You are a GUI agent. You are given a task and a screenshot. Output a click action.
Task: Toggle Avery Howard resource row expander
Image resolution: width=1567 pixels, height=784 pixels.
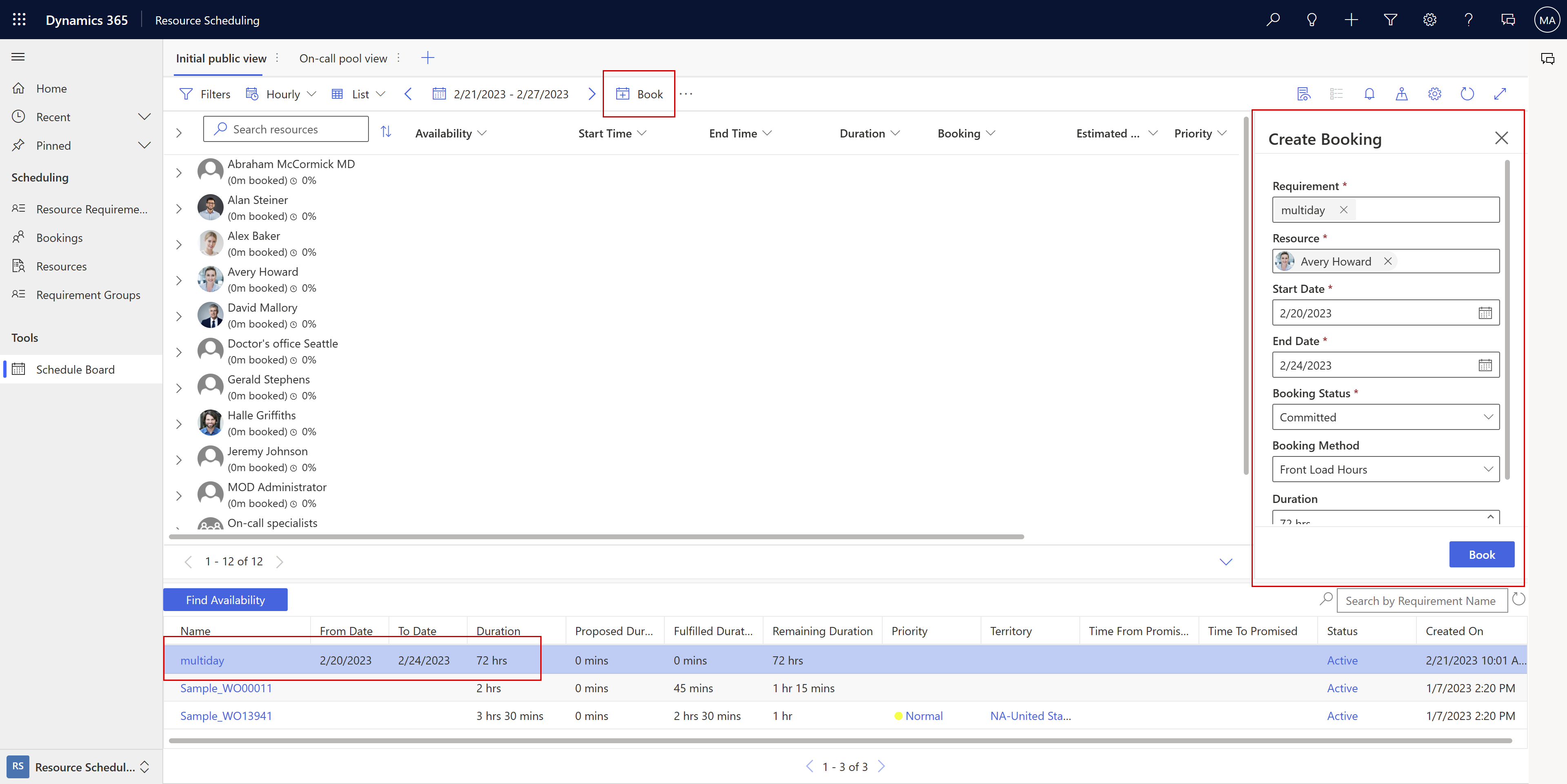click(180, 280)
